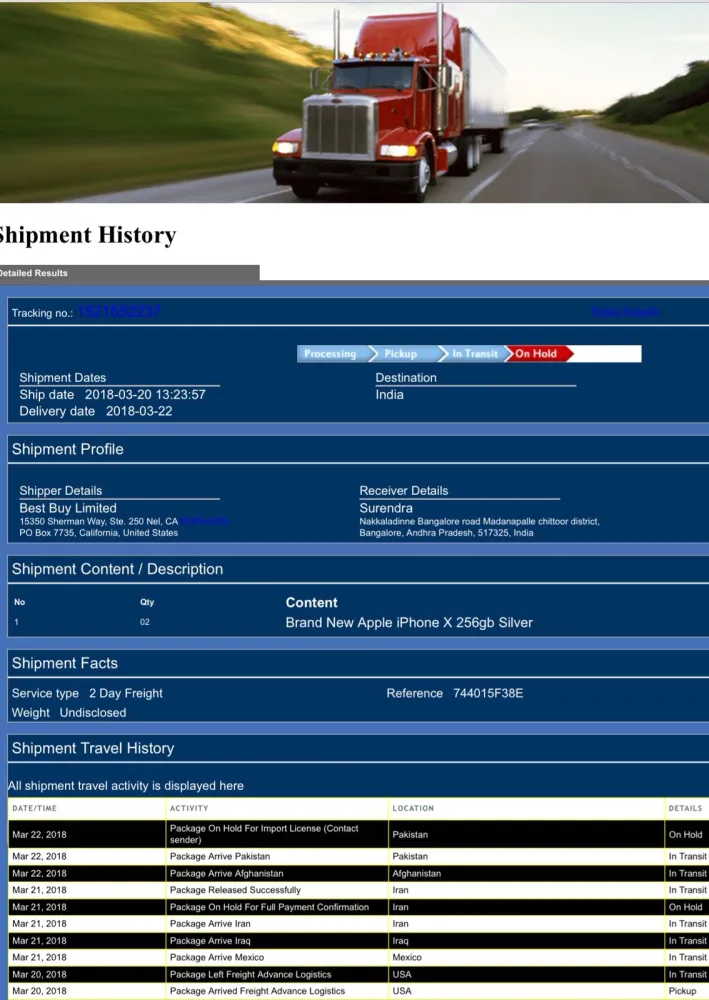Click the red On Hold status step
The height and width of the screenshot is (1000, 709).
(x=537, y=354)
